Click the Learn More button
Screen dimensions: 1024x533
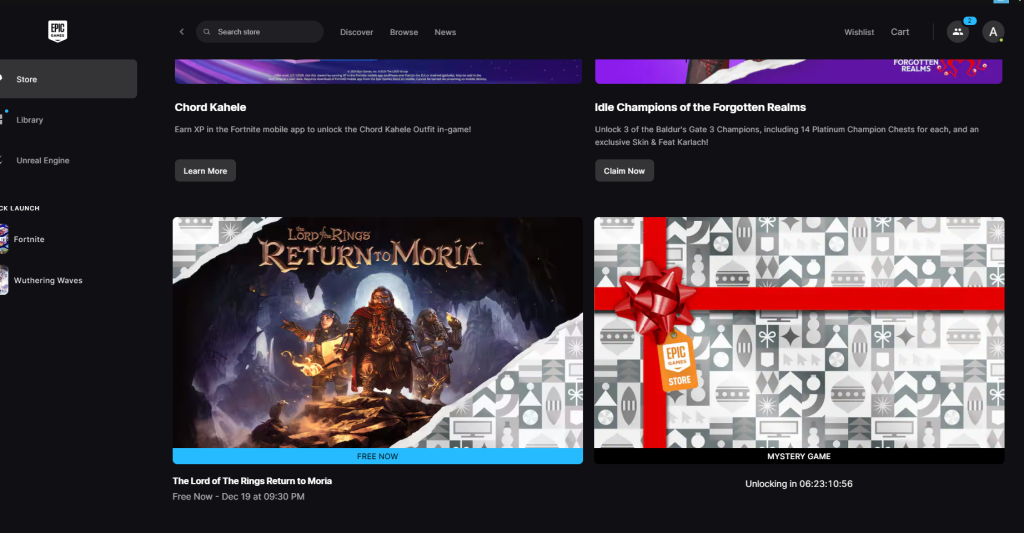tap(205, 170)
